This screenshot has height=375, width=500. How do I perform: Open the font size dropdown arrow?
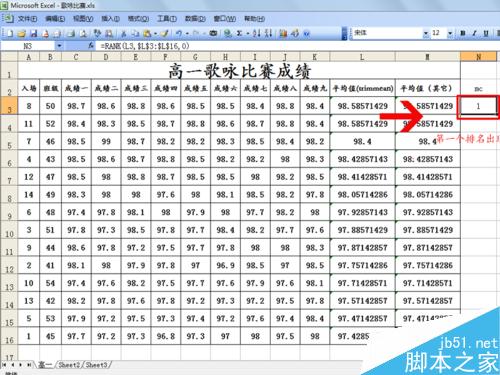pyautogui.click(x=450, y=33)
